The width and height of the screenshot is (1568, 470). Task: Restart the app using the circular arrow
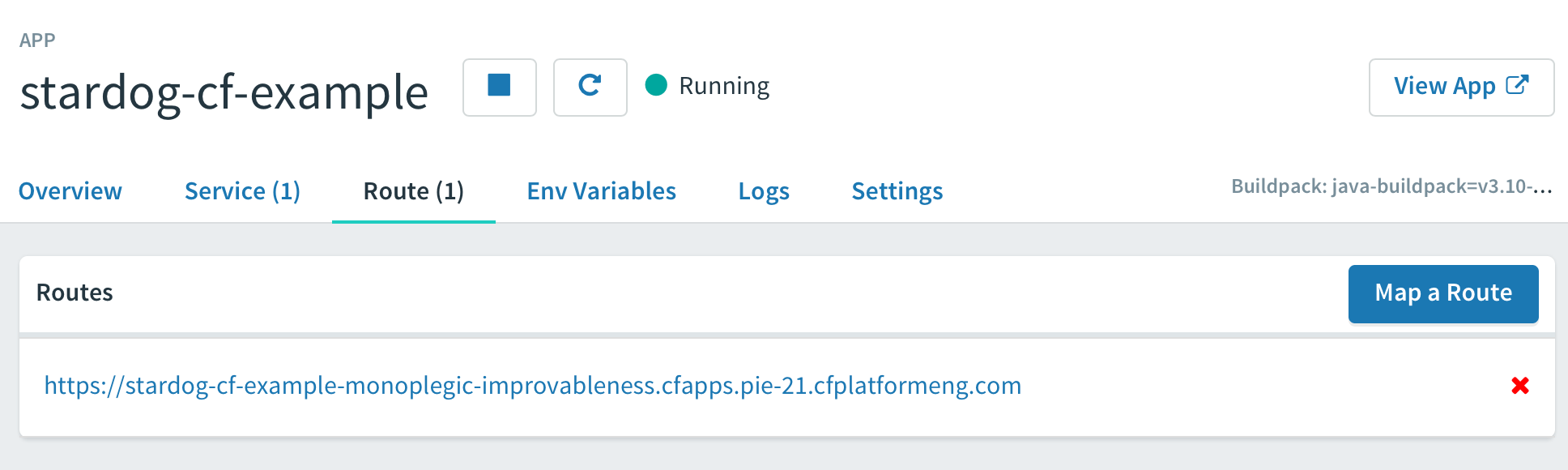[590, 87]
